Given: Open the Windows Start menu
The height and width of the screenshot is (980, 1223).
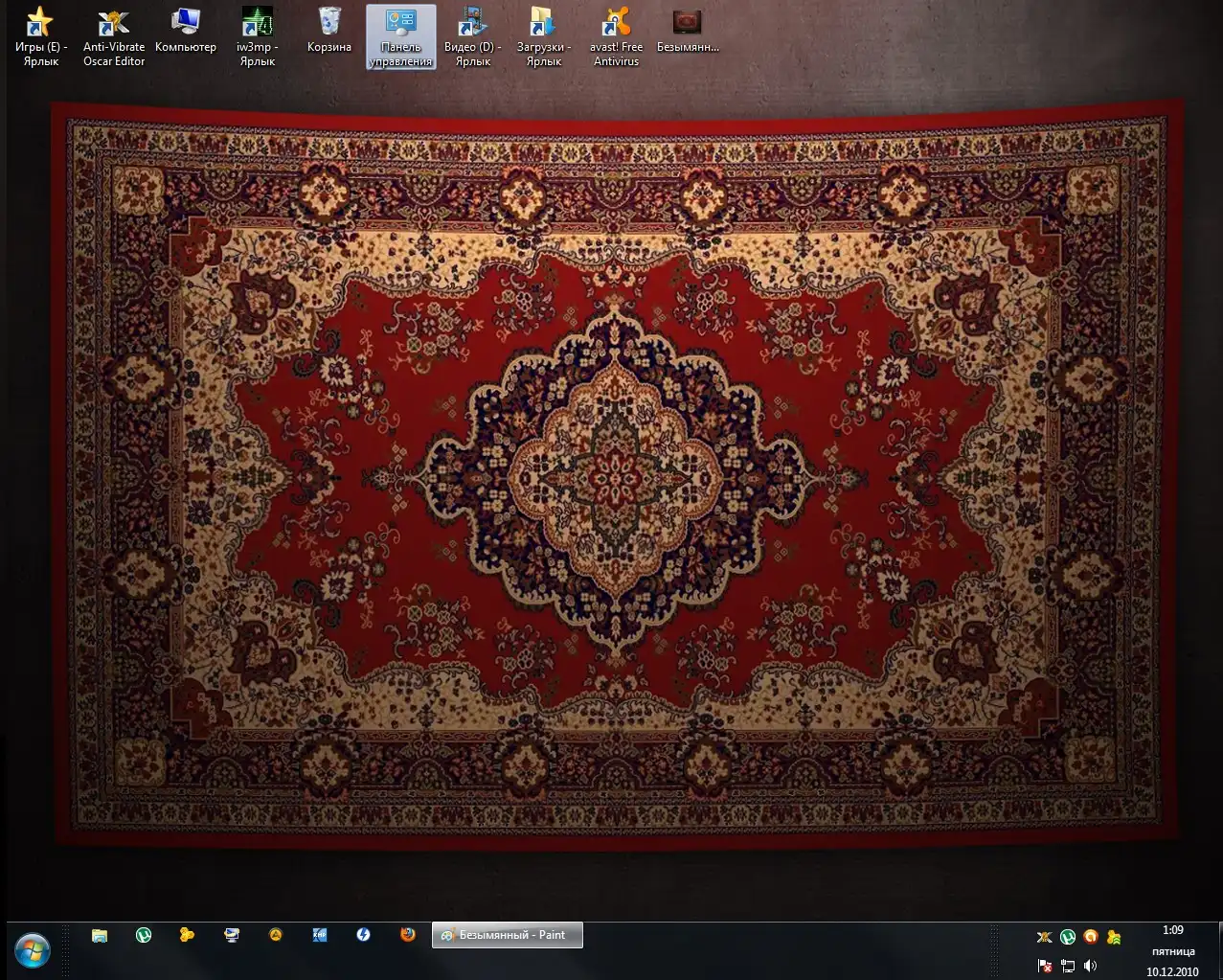Looking at the screenshot, I should 33,950.
